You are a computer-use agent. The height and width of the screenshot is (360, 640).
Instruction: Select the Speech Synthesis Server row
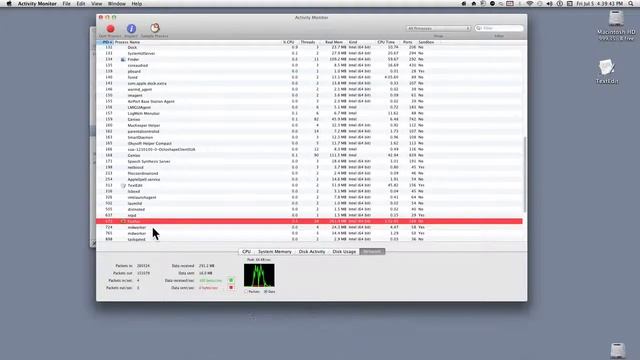(x=309, y=161)
